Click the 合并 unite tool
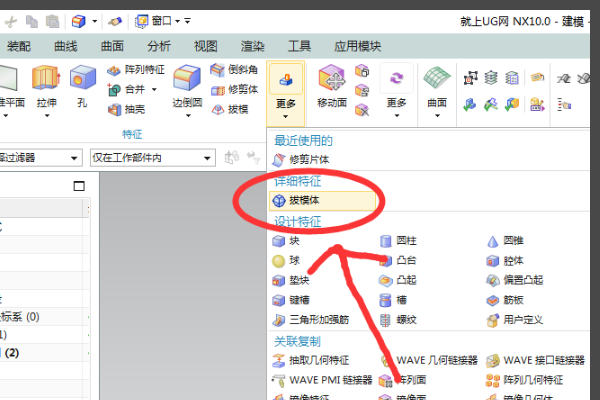This screenshot has height=400, width=600. (x=127, y=90)
